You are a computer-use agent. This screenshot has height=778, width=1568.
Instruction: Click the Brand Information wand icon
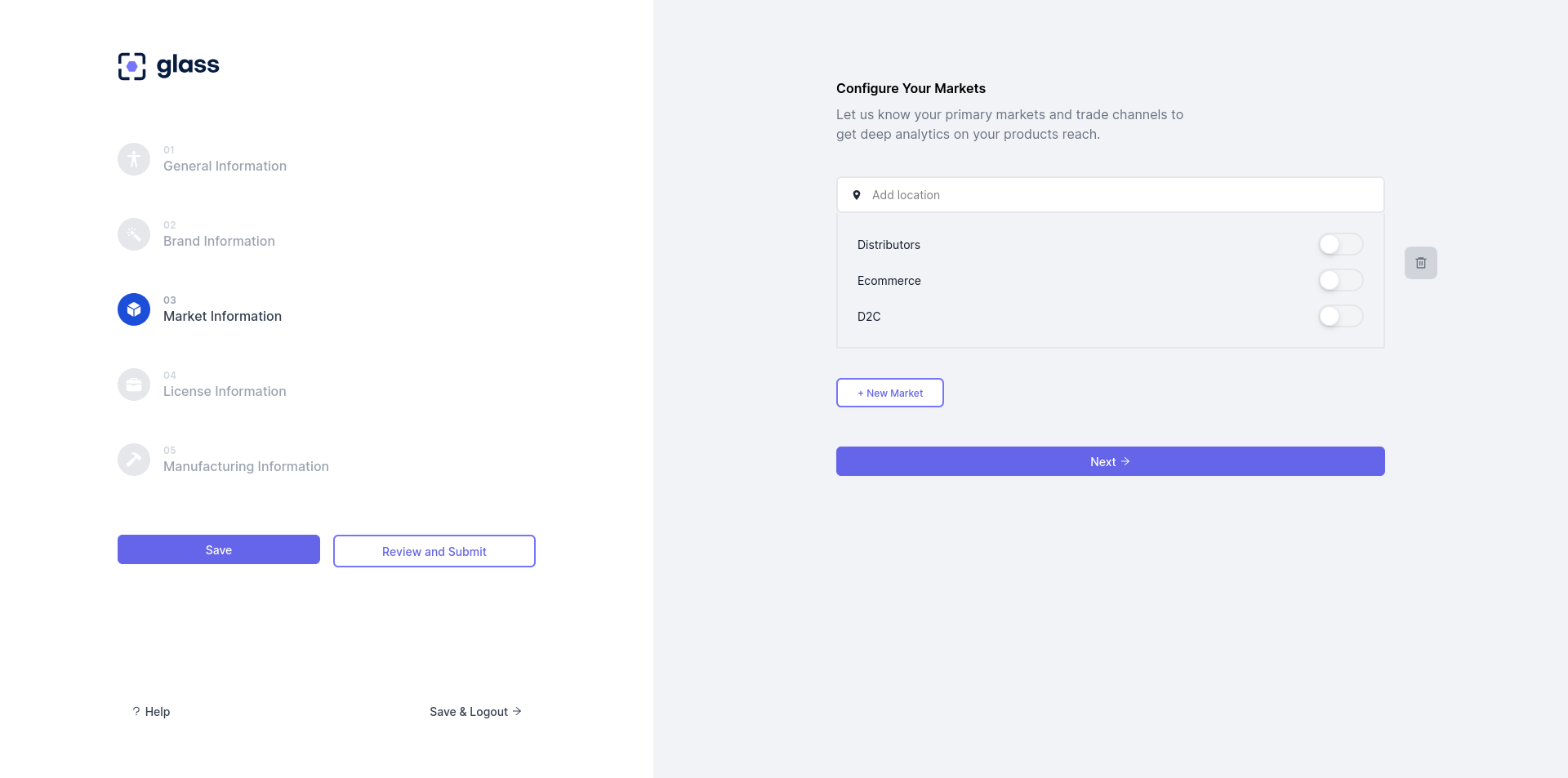click(x=134, y=234)
